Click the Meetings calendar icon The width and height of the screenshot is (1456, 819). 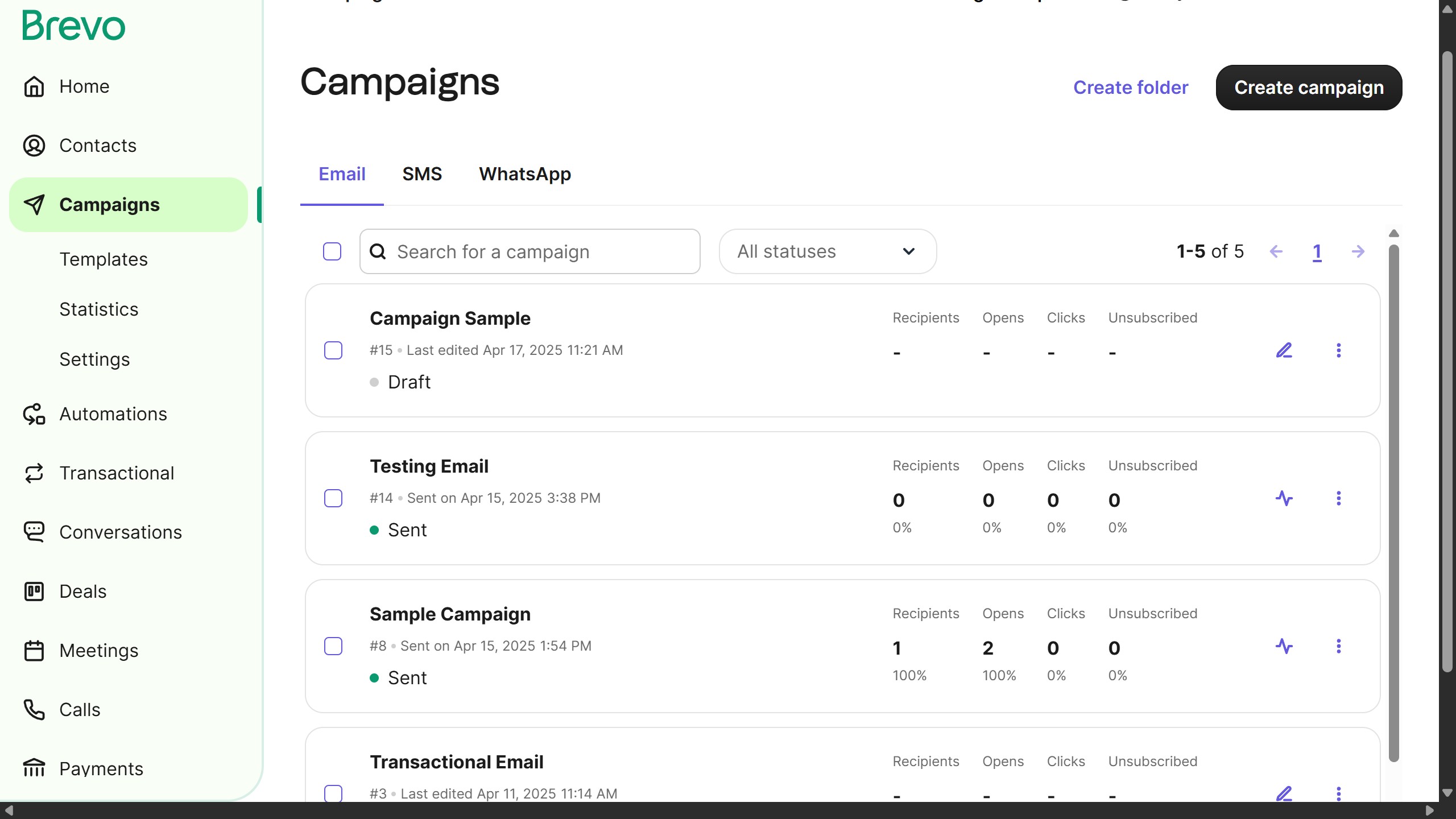point(34,651)
